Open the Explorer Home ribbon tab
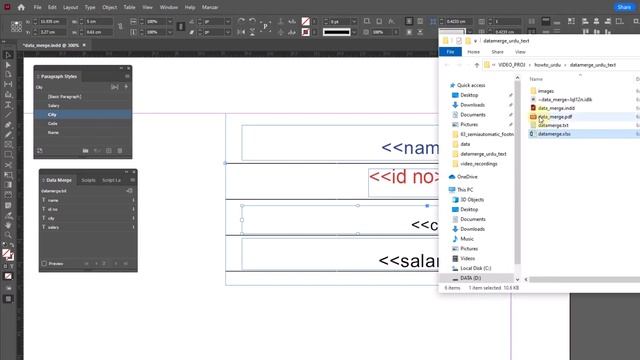 click(473, 52)
